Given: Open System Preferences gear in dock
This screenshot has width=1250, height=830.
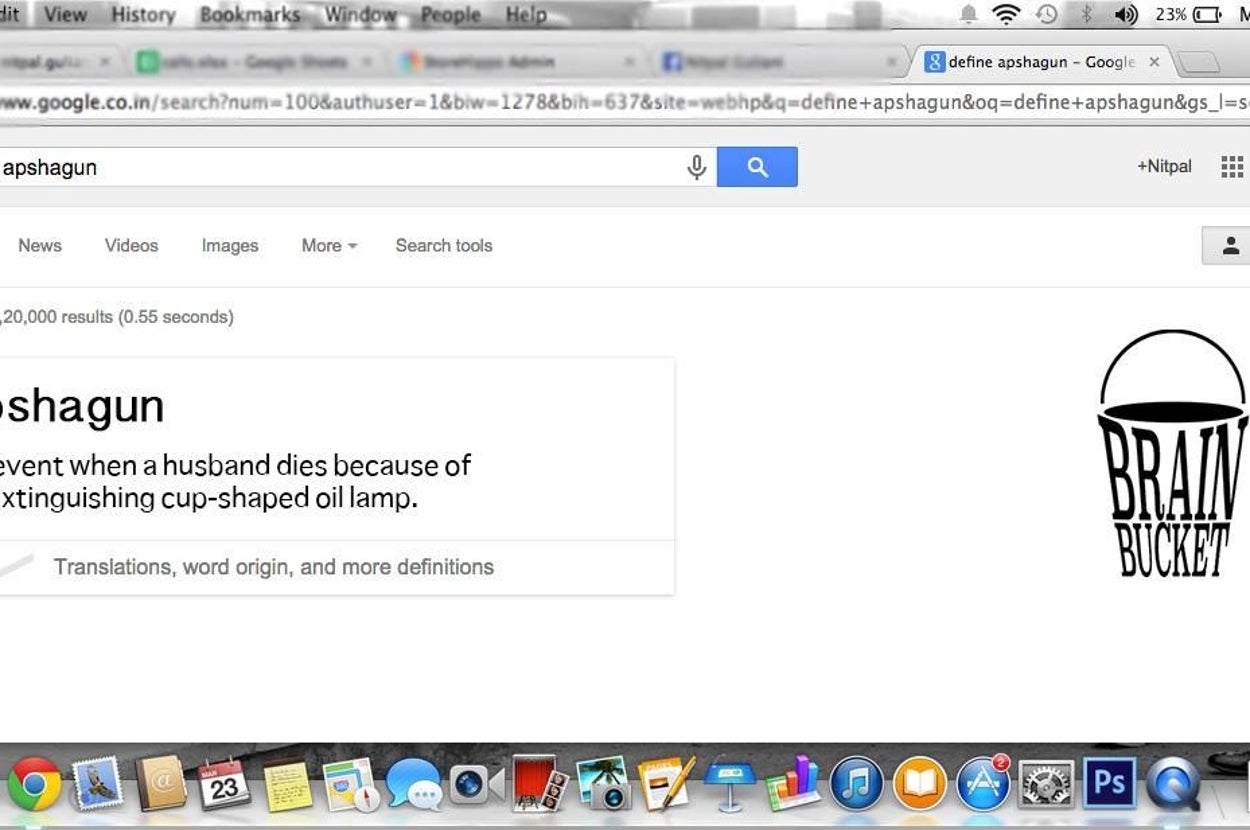Looking at the screenshot, I should pyautogui.click(x=1046, y=784).
